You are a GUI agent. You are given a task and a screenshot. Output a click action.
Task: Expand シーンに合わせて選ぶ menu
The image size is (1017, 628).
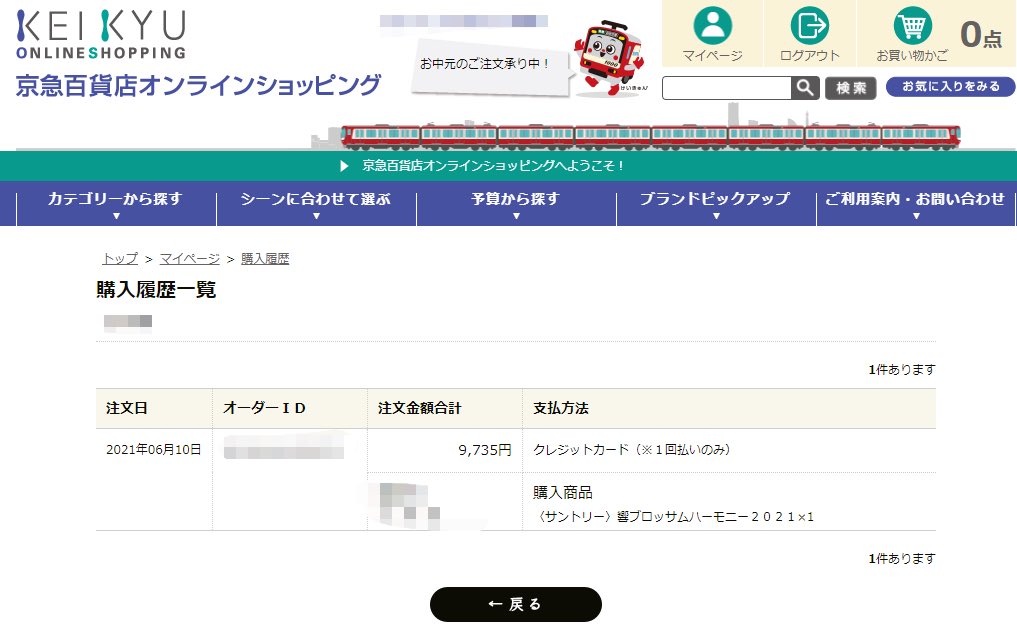coord(316,204)
